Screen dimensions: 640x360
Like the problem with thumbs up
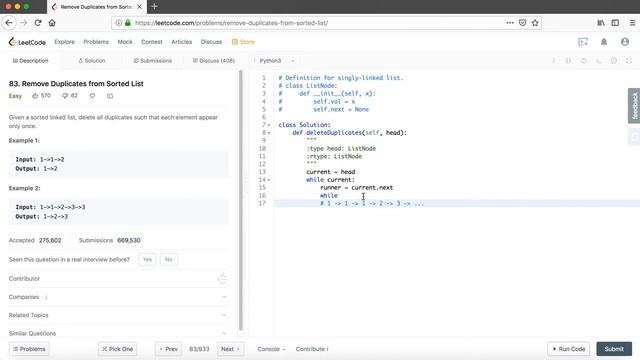pos(35,96)
